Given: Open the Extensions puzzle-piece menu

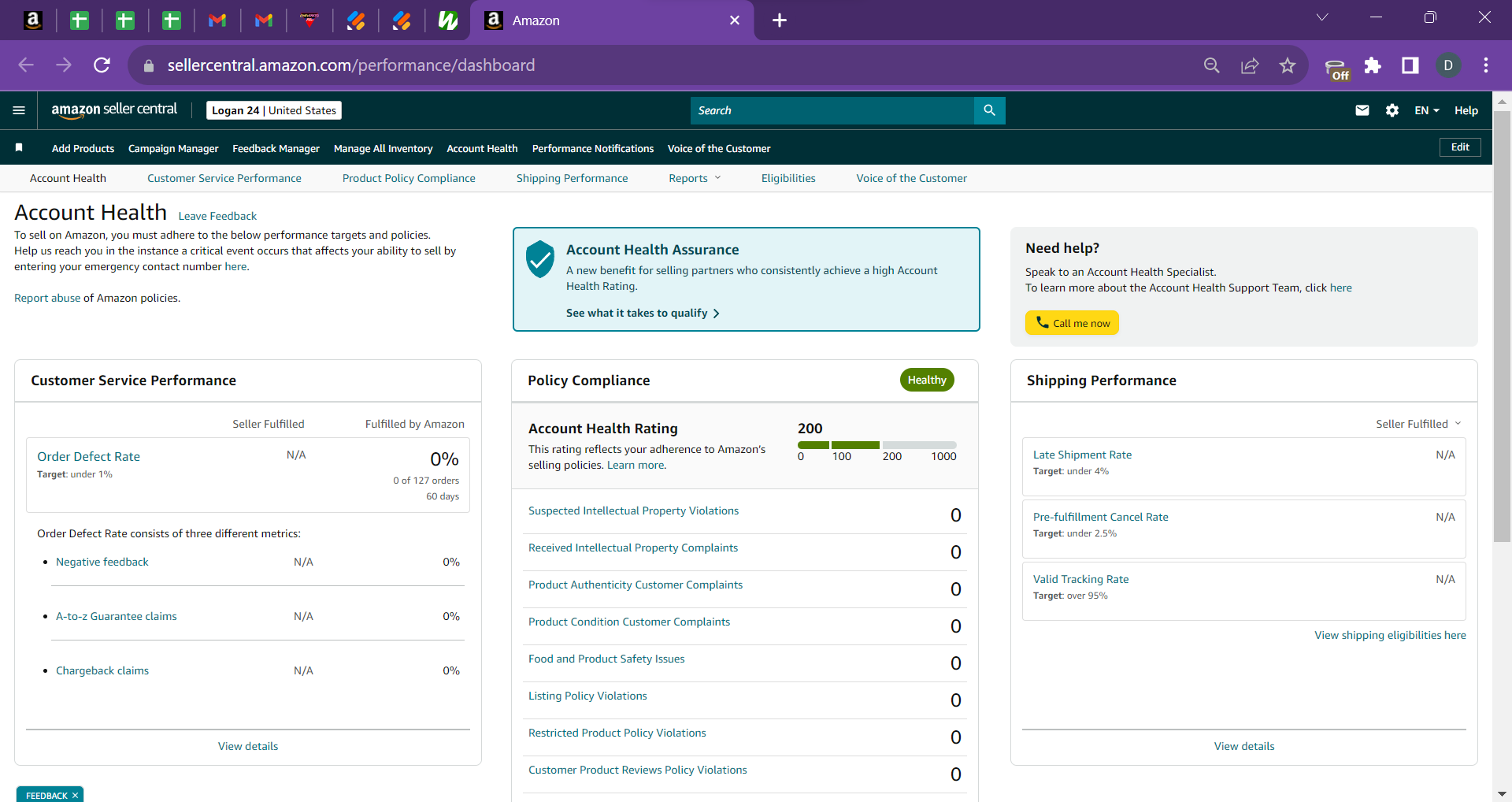Looking at the screenshot, I should click(x=1373, y=65).
